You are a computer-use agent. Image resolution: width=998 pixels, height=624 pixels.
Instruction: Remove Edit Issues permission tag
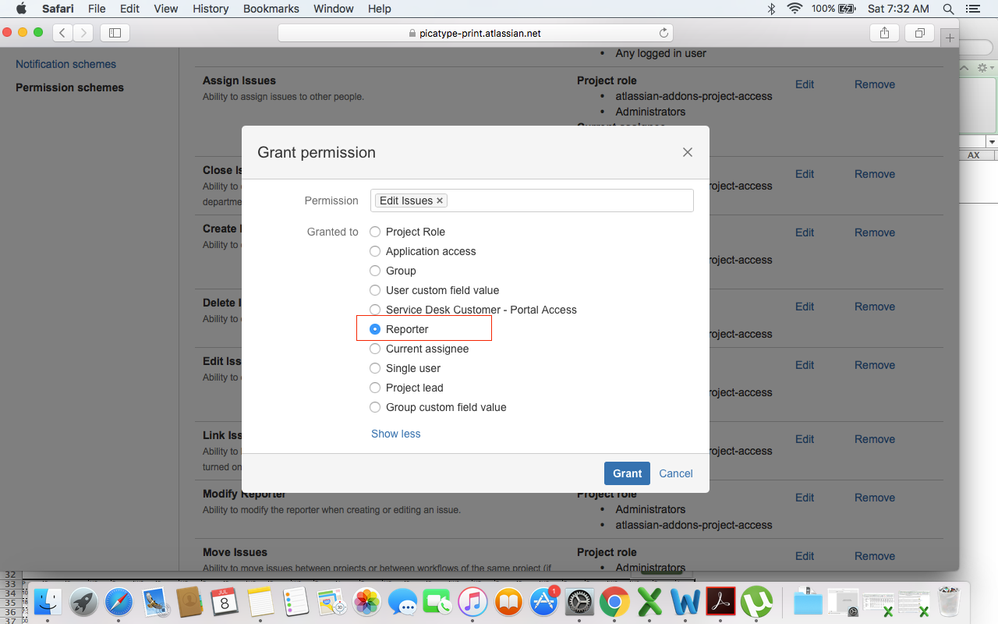pos(439,201)
